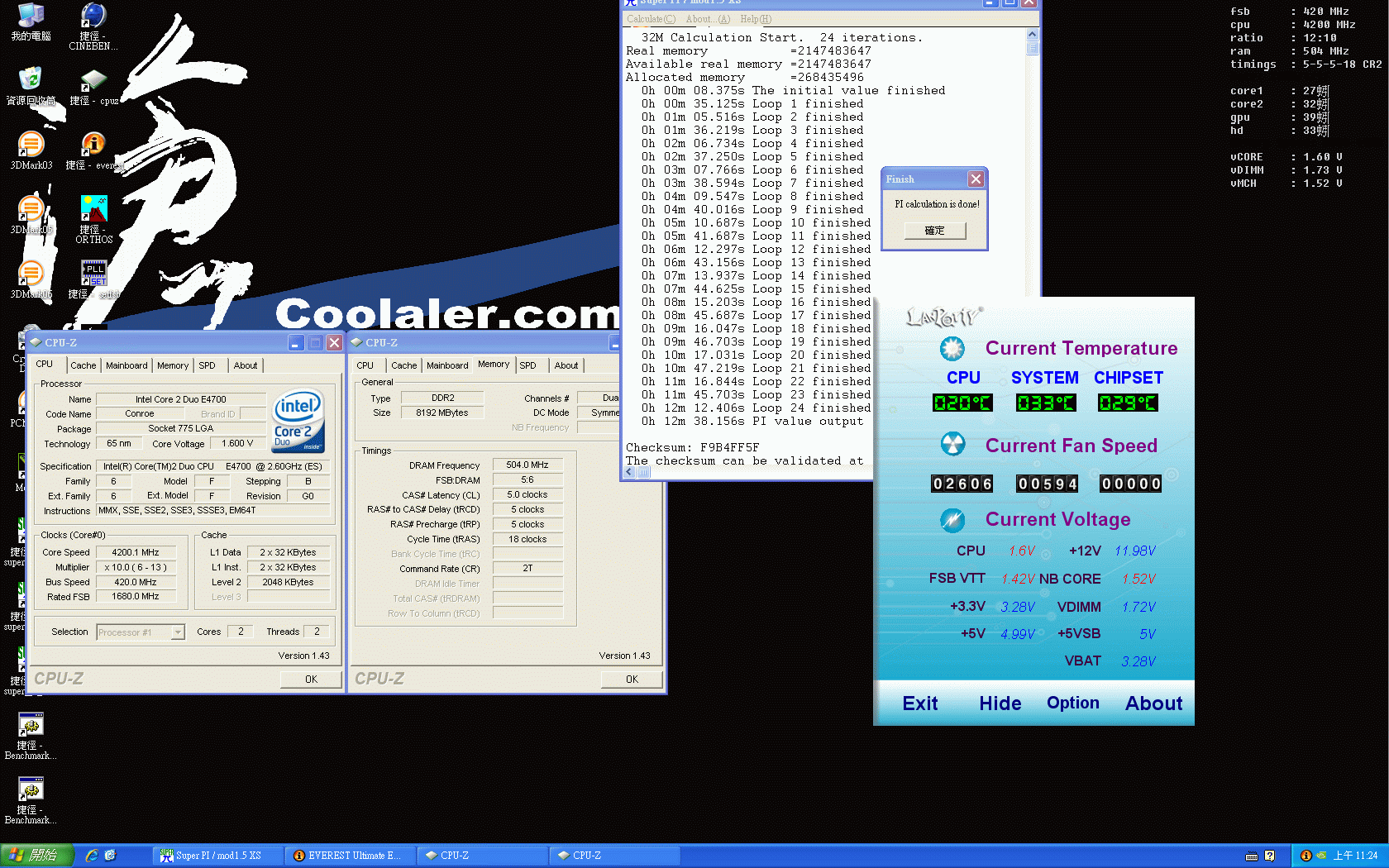Open the CINEBENCH shortcut on desktop
The height and width of the screenshot is (868, 1389).
pos(93,26)
